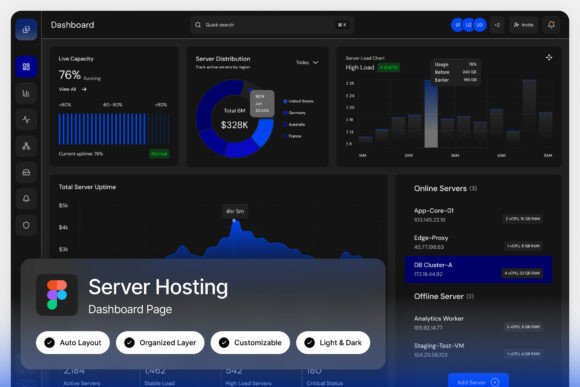Click the +2 more users badge
Screen dimensions: 580x387
tap(497, 25)
